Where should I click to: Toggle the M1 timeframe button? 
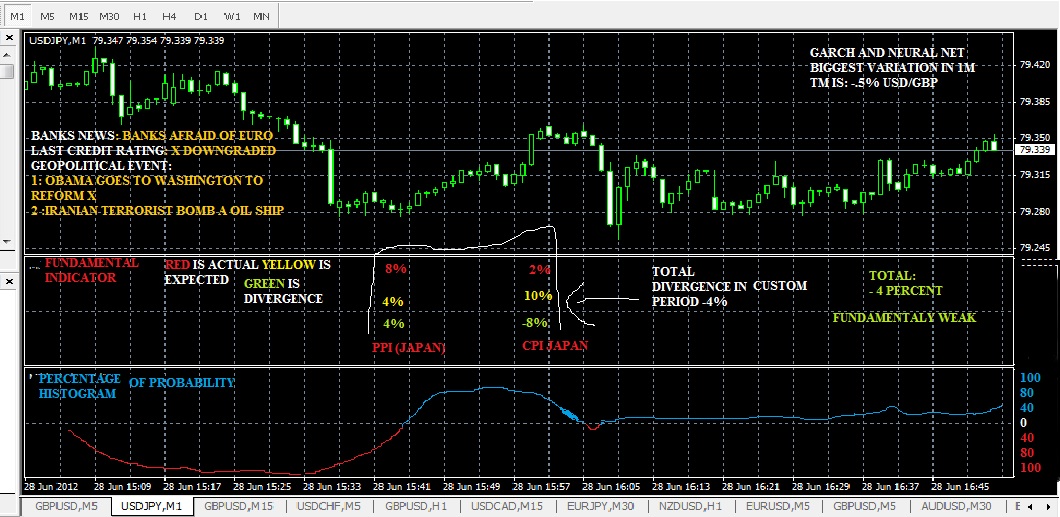(18, 15)
